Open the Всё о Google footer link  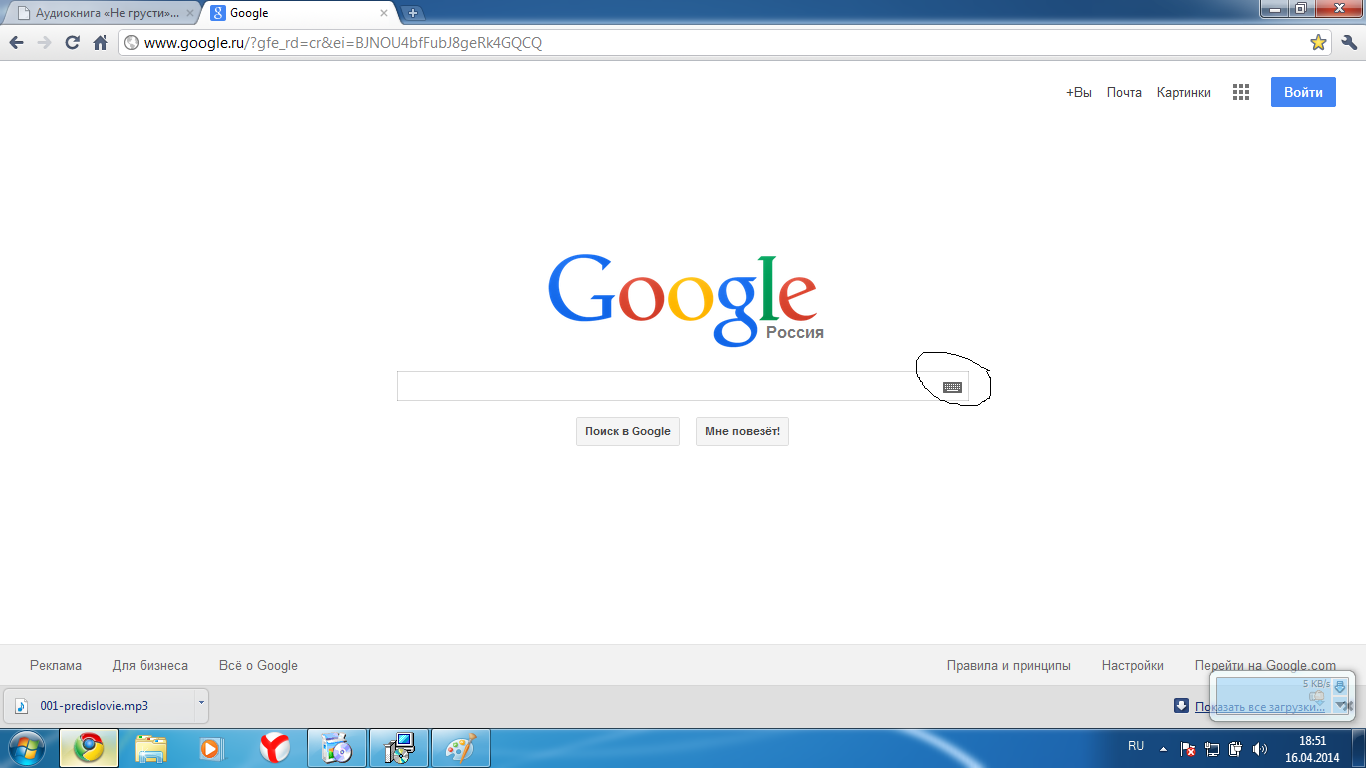pos(258,665)
